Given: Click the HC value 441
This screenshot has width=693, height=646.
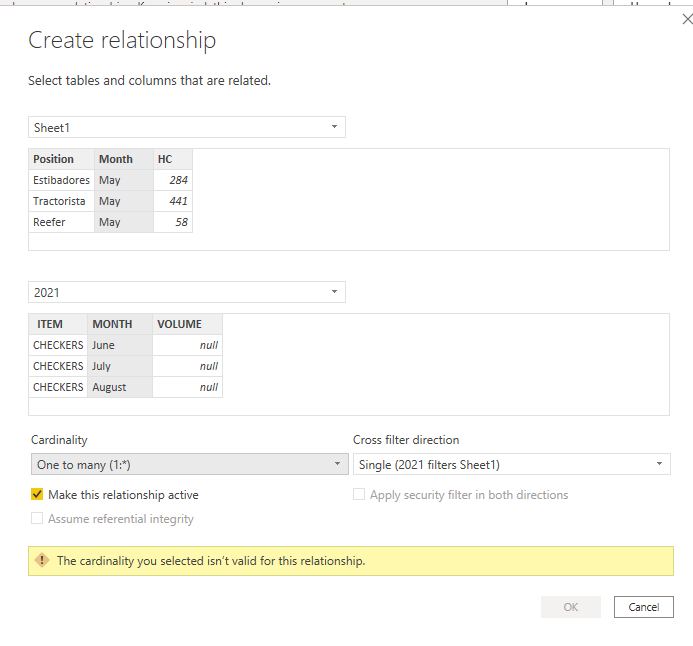Looking at the screenshot, I should 173,201.
